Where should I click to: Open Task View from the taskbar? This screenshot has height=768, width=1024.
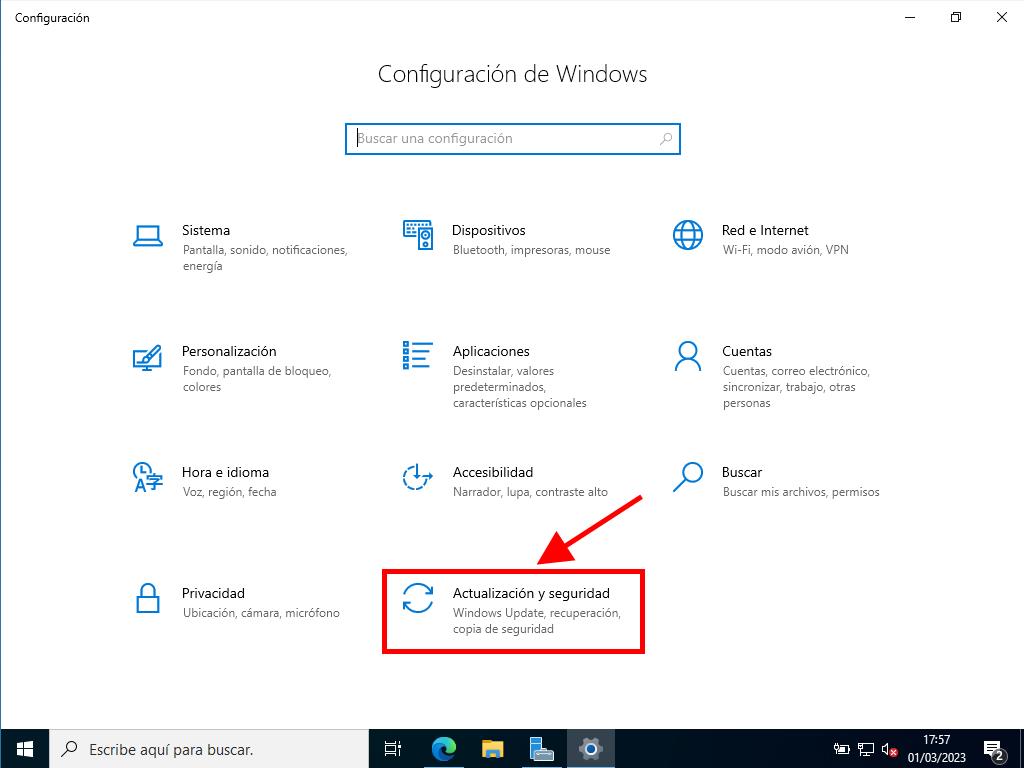click(393, 748)
